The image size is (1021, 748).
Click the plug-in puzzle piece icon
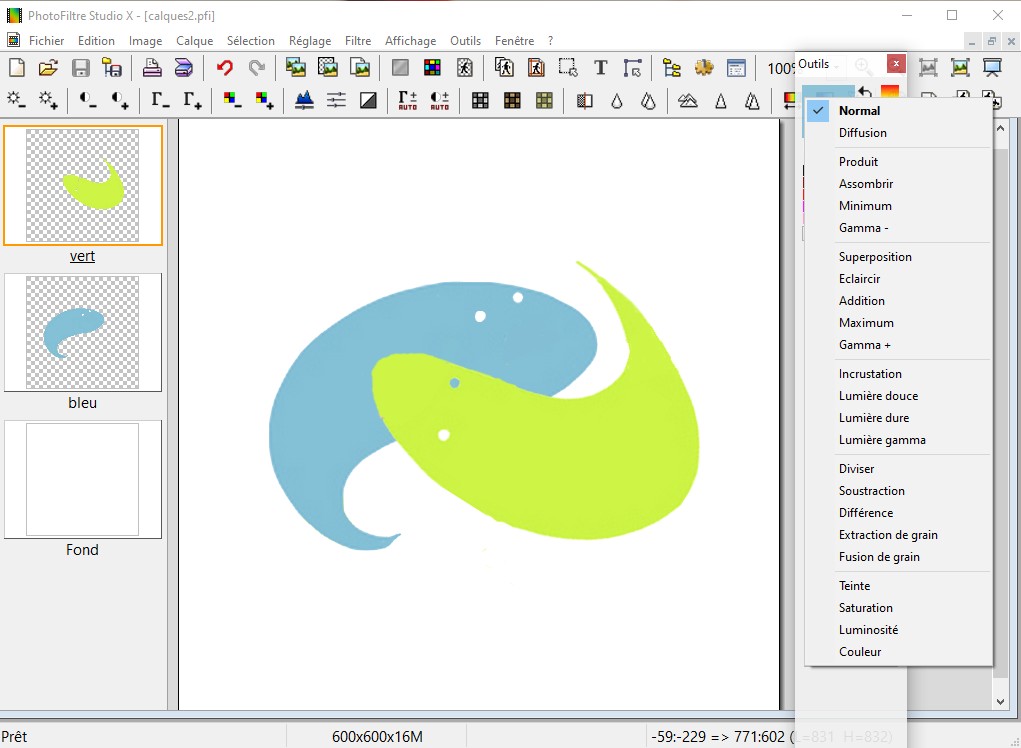704,68
